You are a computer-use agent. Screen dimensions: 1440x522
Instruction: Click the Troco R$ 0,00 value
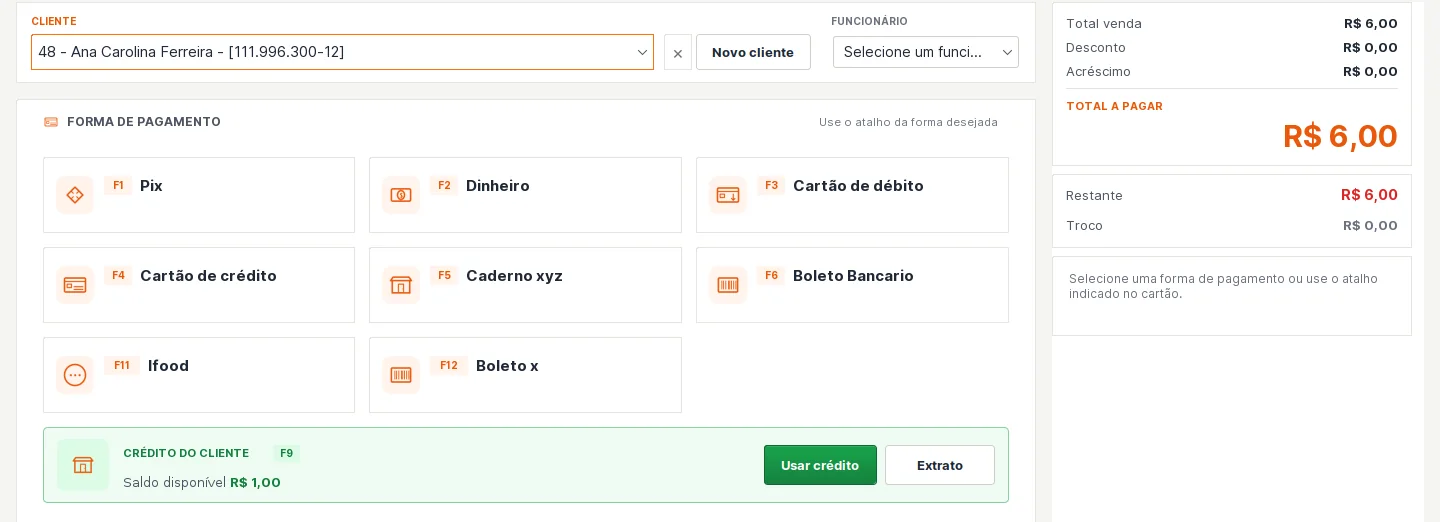(1370, 225)
